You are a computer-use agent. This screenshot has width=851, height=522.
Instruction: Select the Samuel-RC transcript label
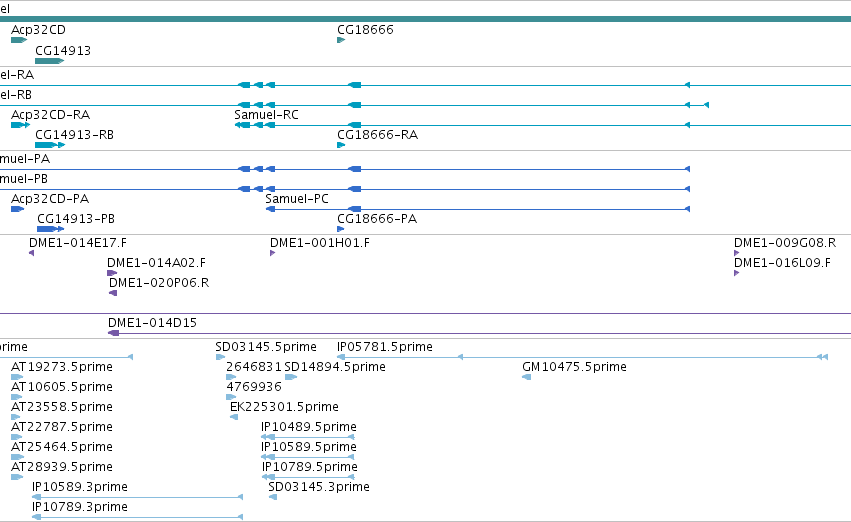pyautogui.click(x=266, y=114)
